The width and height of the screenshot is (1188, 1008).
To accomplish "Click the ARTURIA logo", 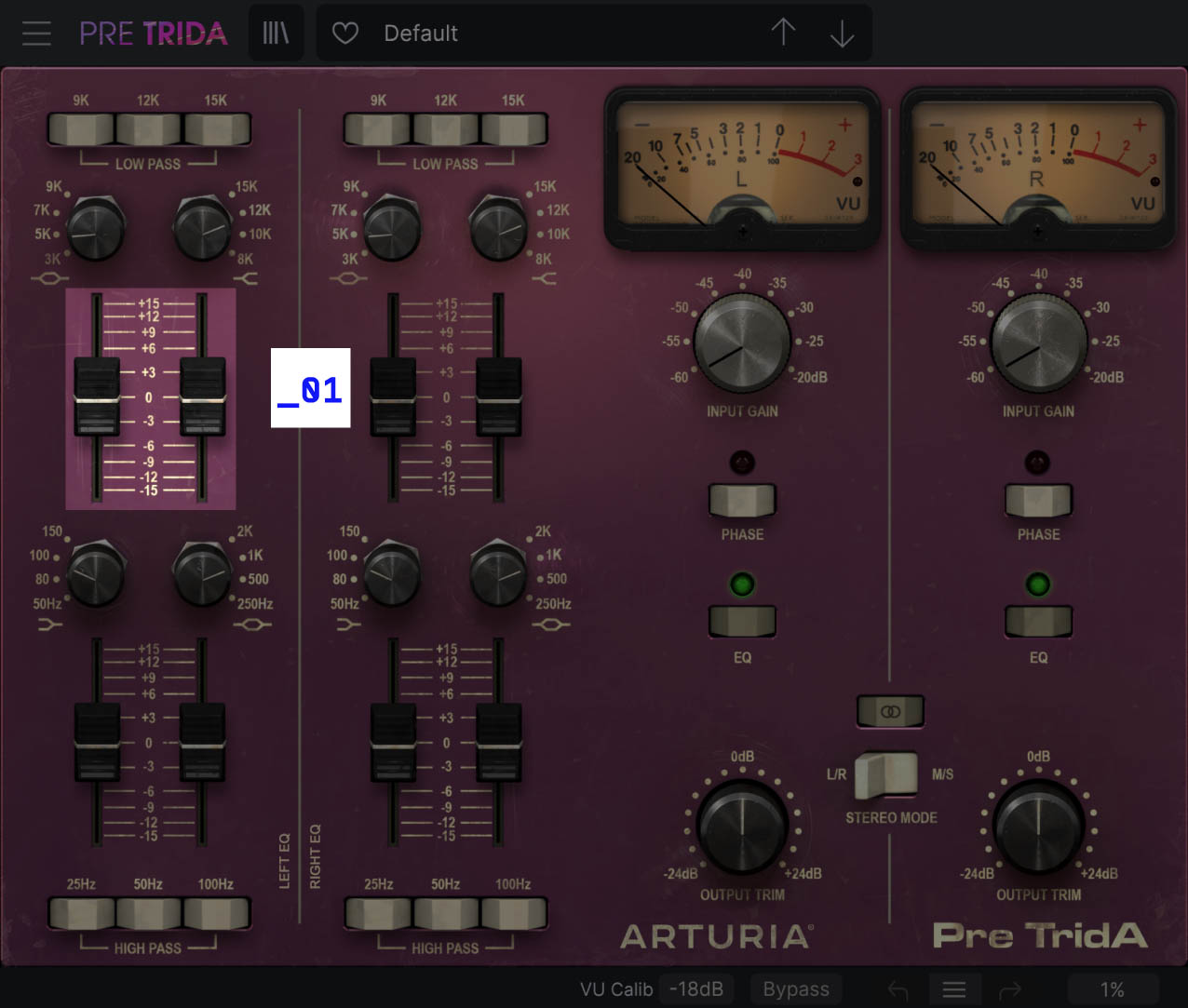I will click(x=717, y=937).
